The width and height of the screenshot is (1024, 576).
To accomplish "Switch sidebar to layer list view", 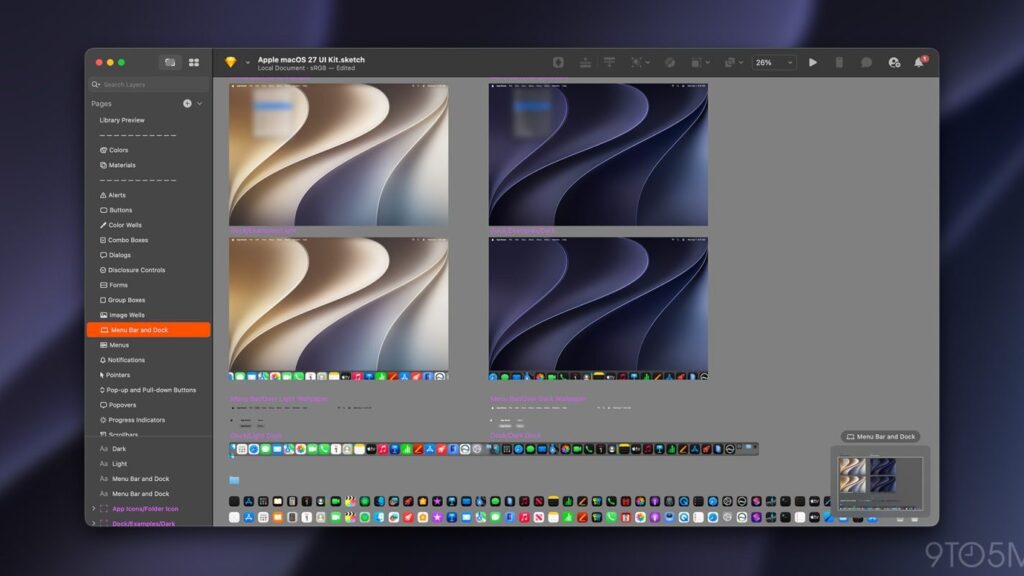I will 170,62.
